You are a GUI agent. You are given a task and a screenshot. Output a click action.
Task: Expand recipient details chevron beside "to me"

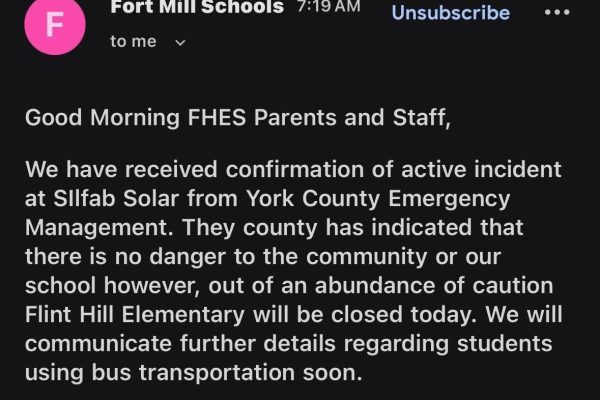(180, 42)
